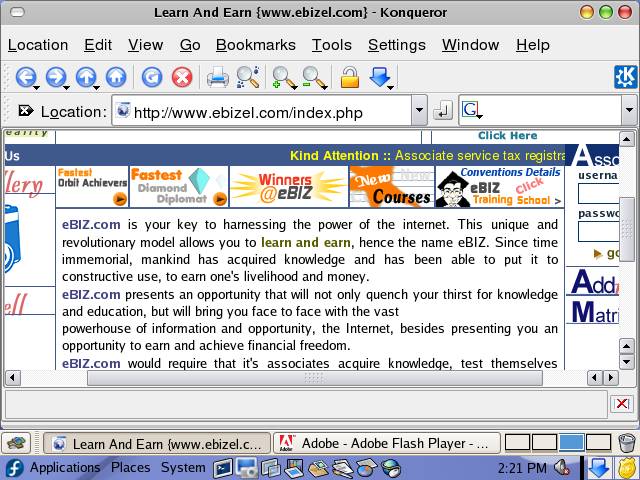Open the search bar dropdown arrow
This screenshot has height=480, width=640.
point(628,111)
